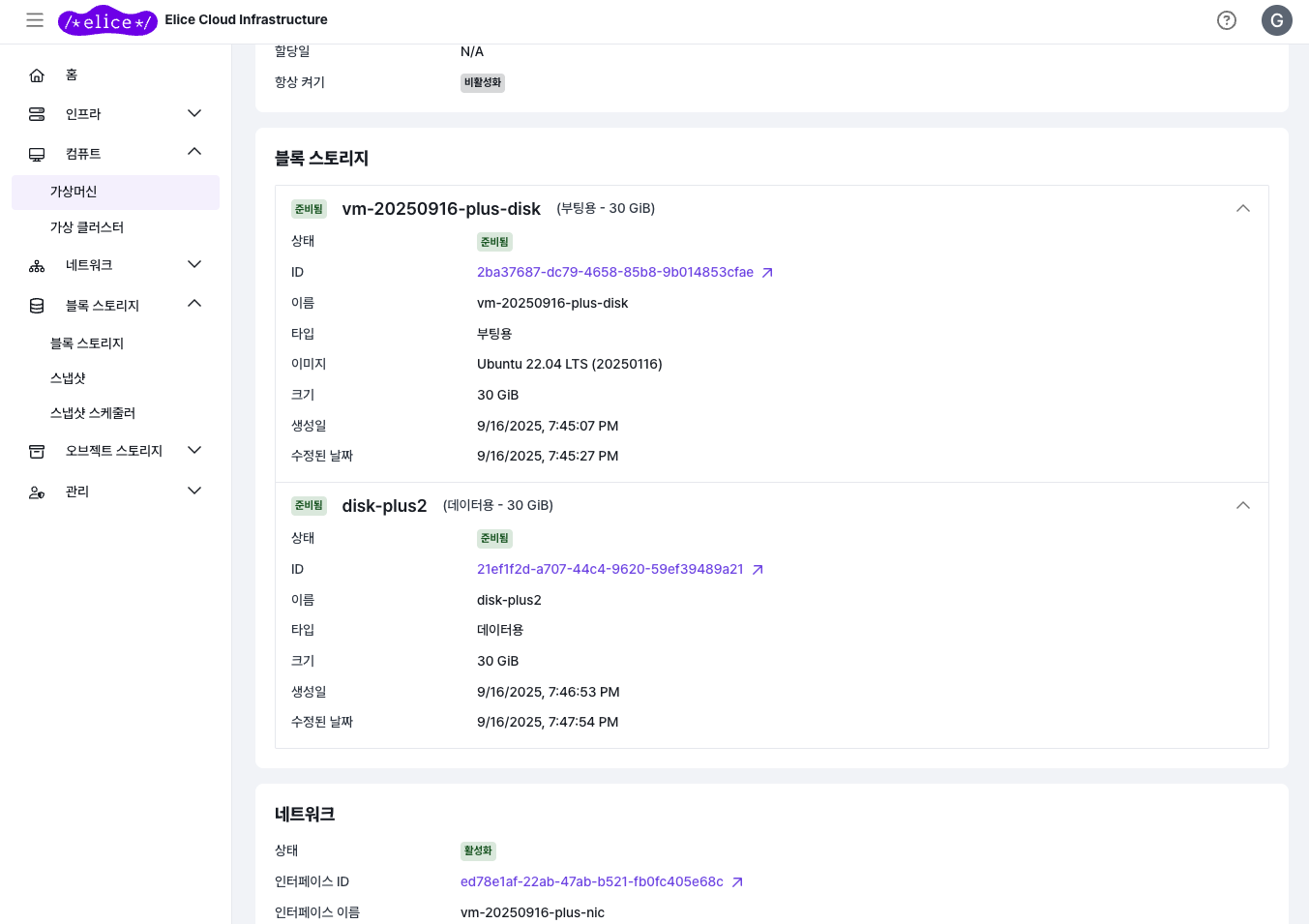Open the user avatar G menu
Viewport: 1309px width, 924px height.
(1277, 20)
